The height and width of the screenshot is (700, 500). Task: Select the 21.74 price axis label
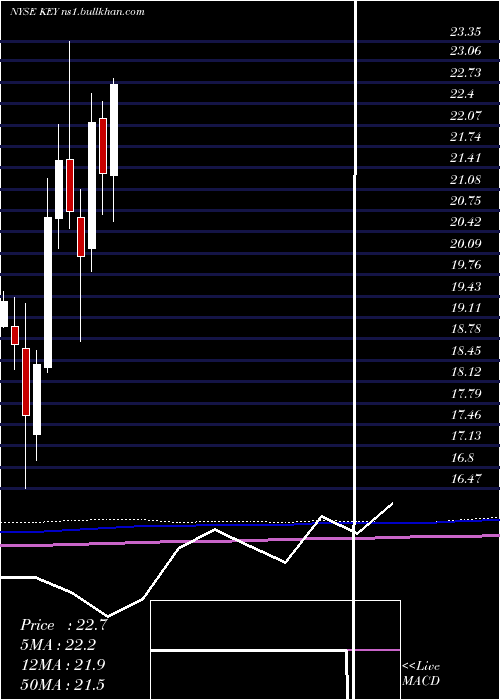click(x=466, y=137)
